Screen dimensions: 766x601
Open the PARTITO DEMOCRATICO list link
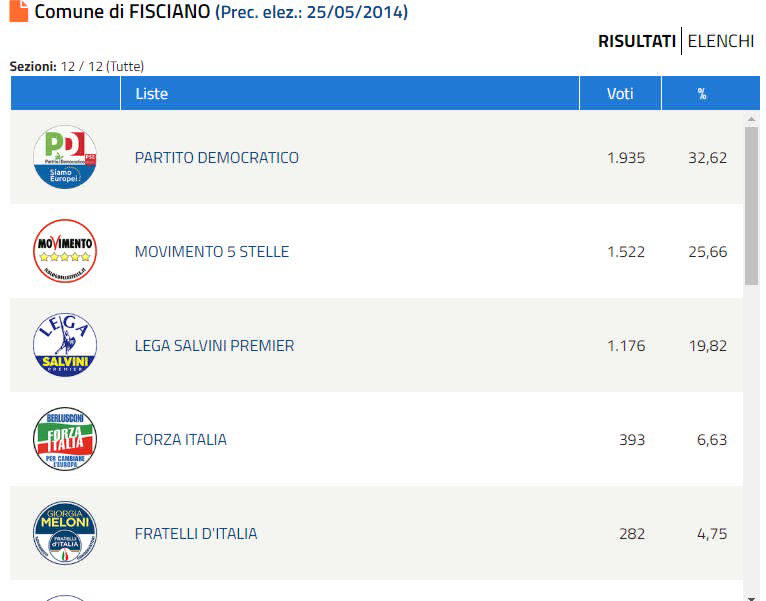(x=217, y=158)
